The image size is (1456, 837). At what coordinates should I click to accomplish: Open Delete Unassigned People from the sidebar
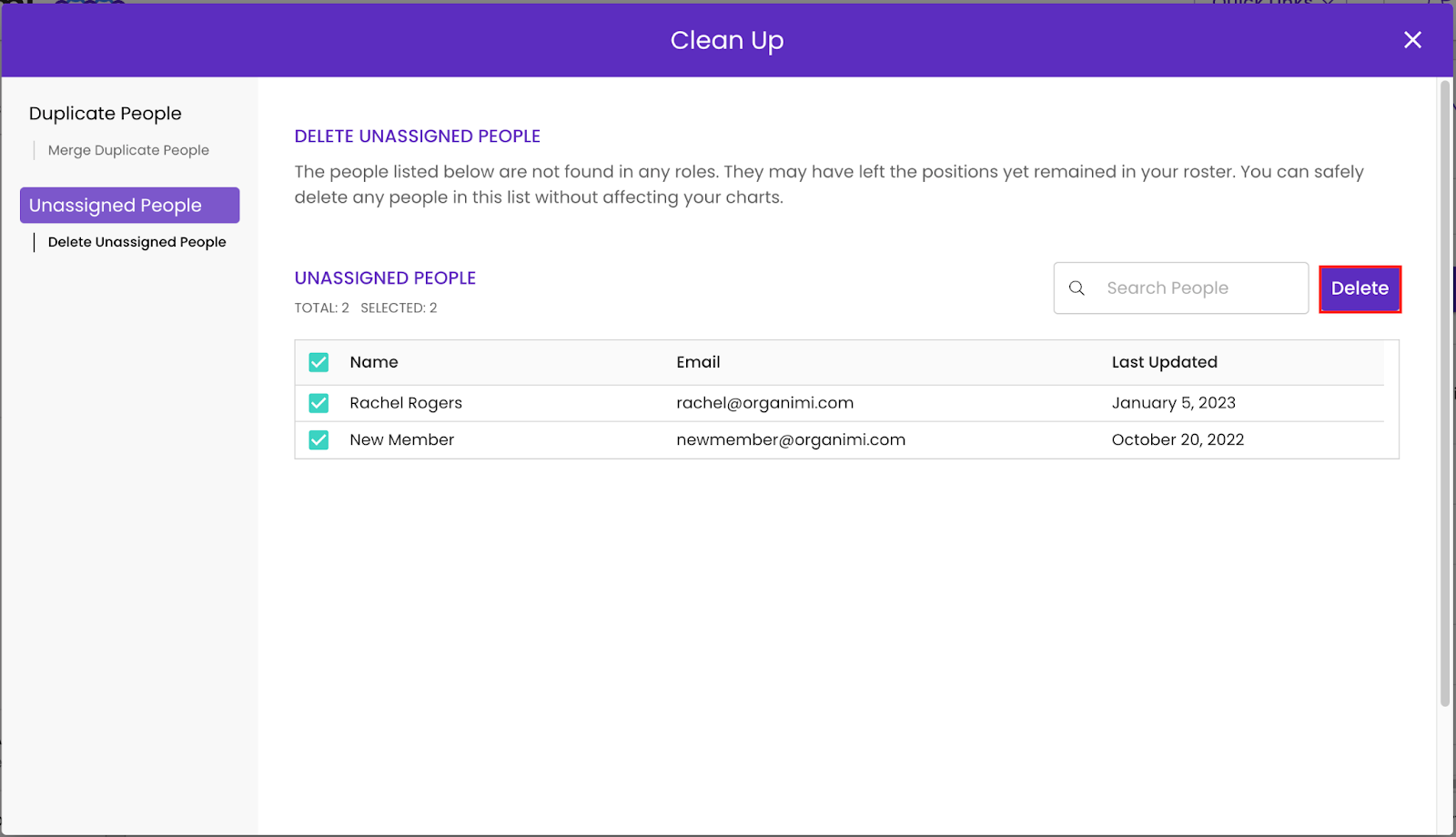click(x=136, y=242)
